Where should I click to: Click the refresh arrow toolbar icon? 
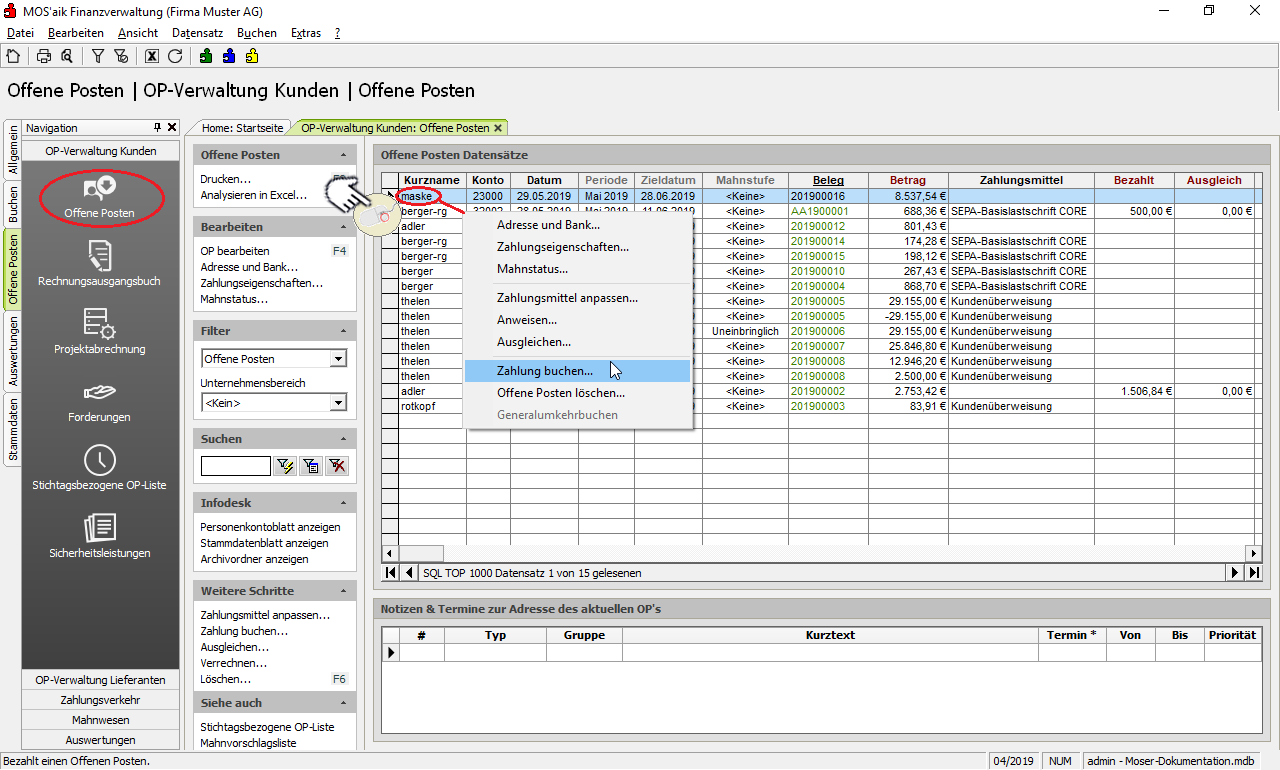175,56
